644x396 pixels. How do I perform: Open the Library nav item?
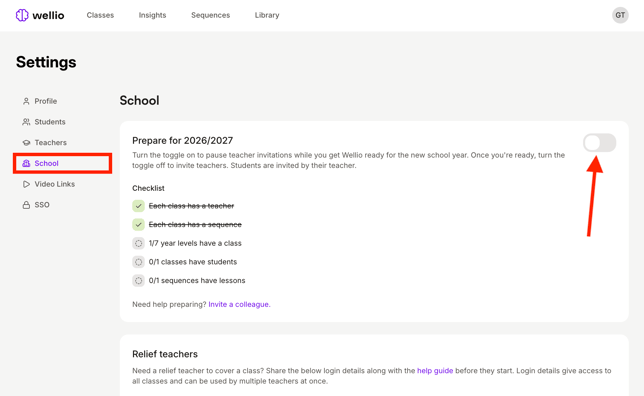(267, 15)
